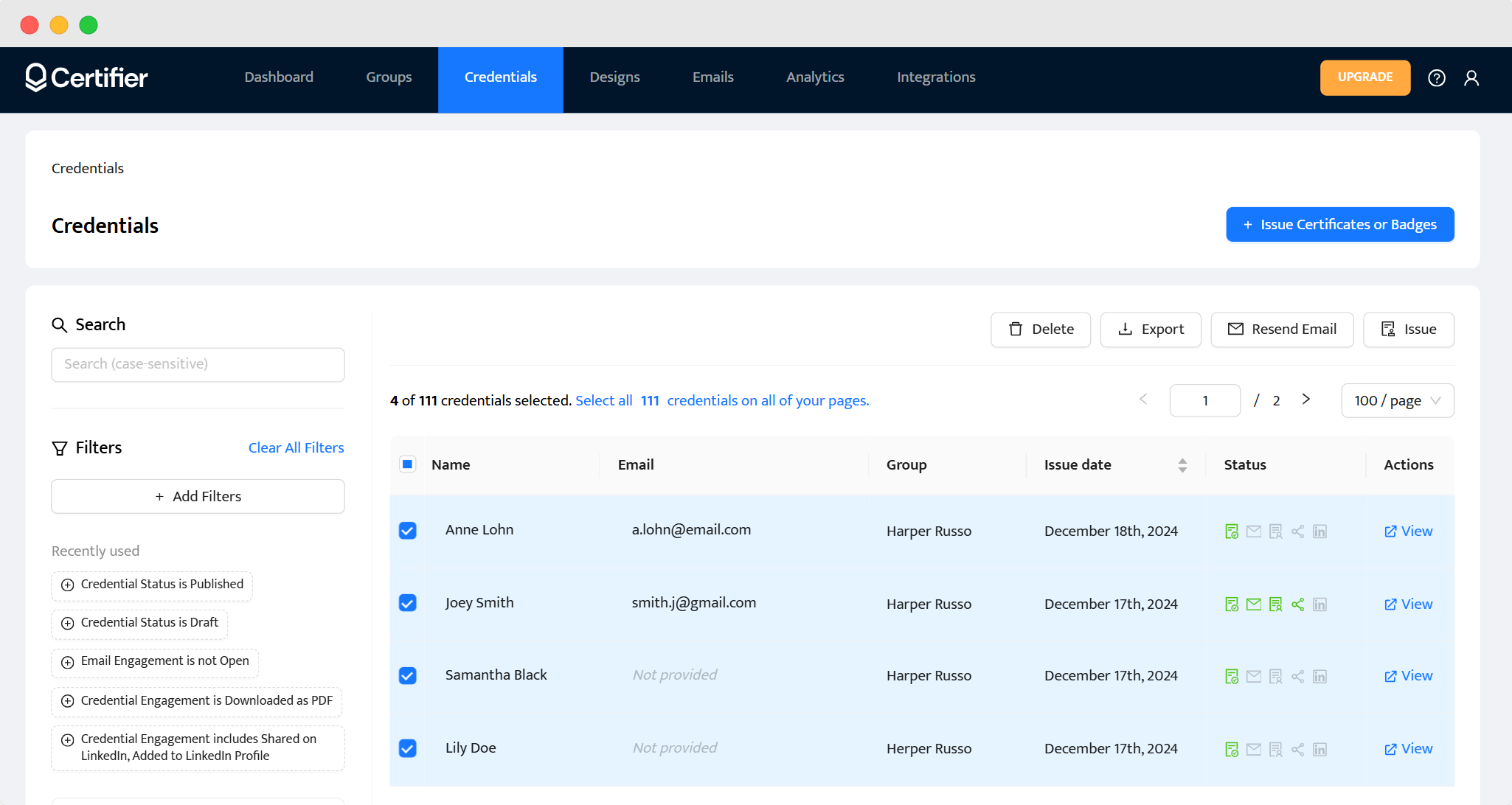Click the LinkedIn status icon in Anne Lohn's row

pyautogui.click(x=1319, y=532)
